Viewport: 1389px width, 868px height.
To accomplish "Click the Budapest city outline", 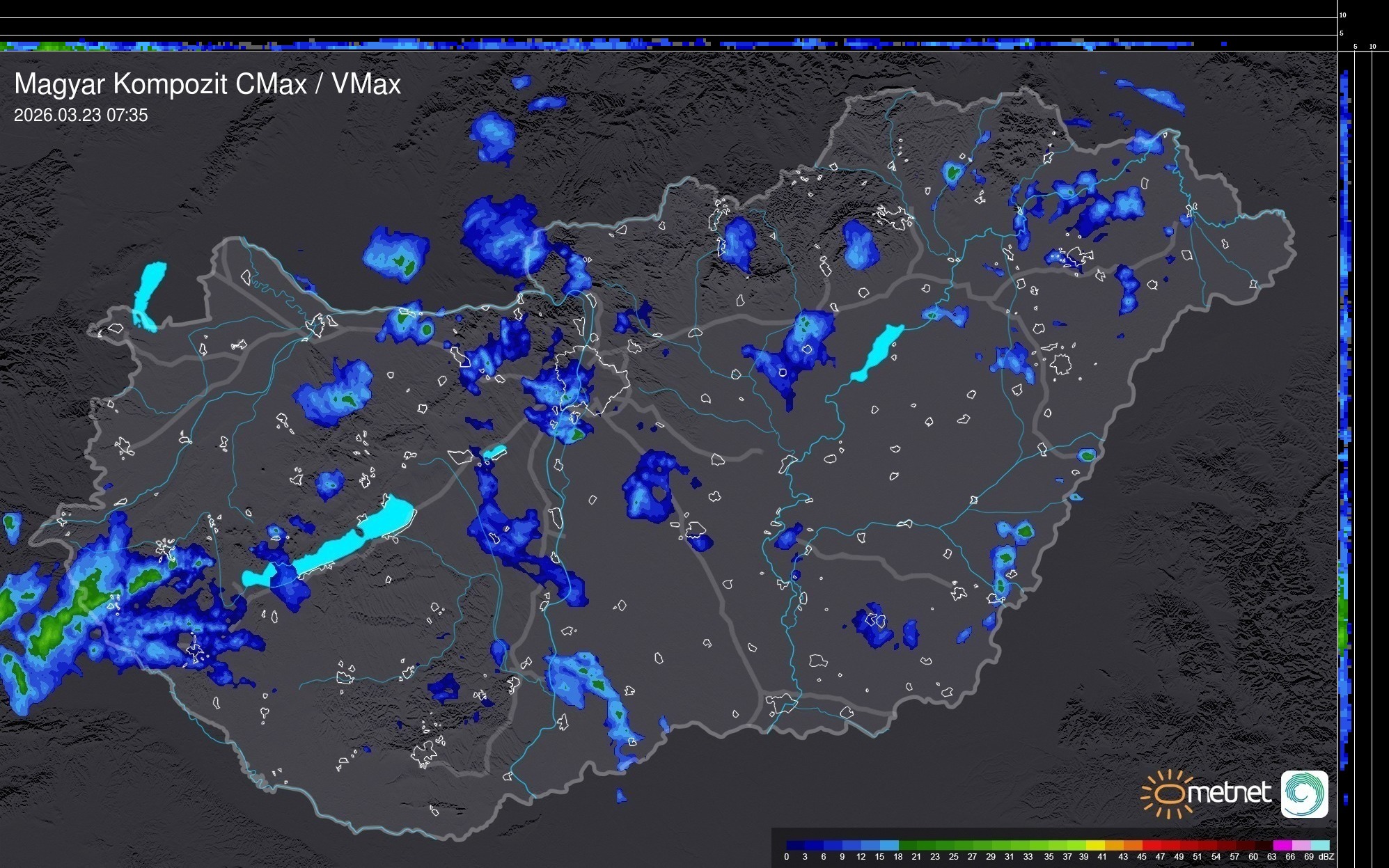I will [592, 379].
